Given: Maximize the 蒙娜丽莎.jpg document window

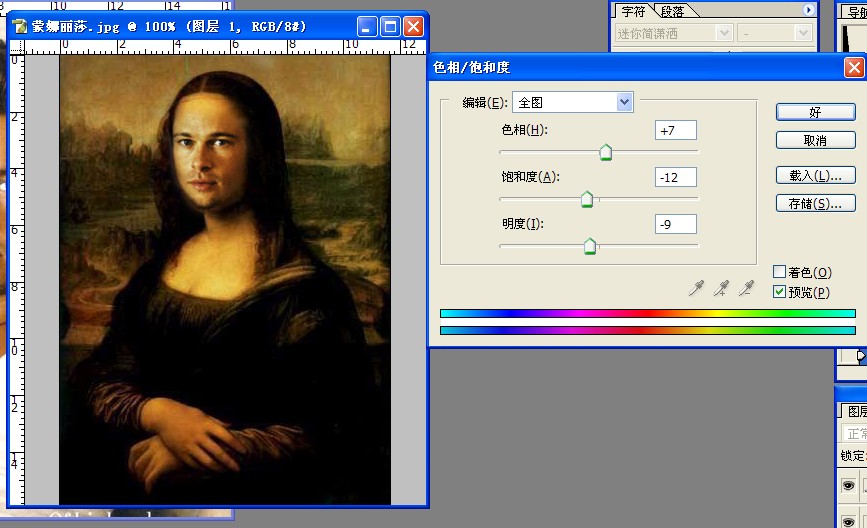Looking at the screenshot, I should (x=390, y=26).
